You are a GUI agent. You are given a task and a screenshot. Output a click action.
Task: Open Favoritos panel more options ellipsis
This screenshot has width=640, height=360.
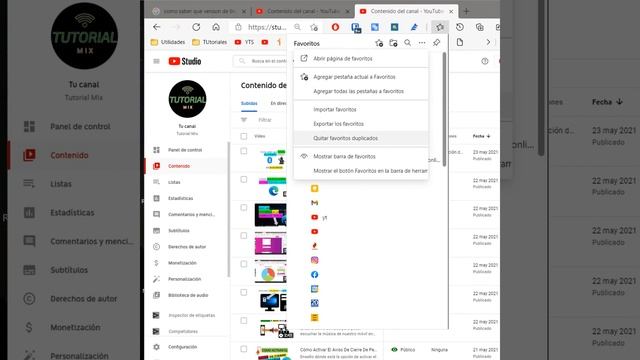click(x=422, y=43)
